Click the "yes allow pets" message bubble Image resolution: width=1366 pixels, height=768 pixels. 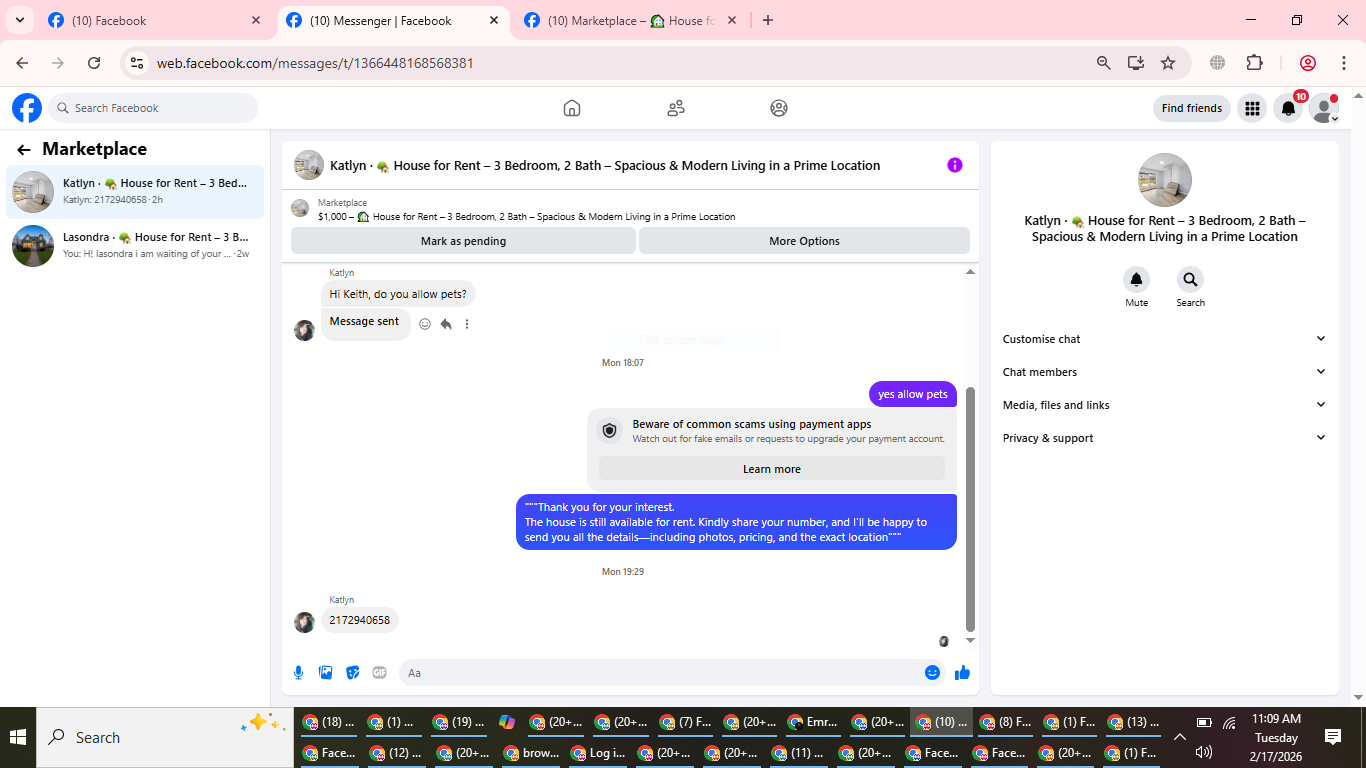(x=912, y=394)
